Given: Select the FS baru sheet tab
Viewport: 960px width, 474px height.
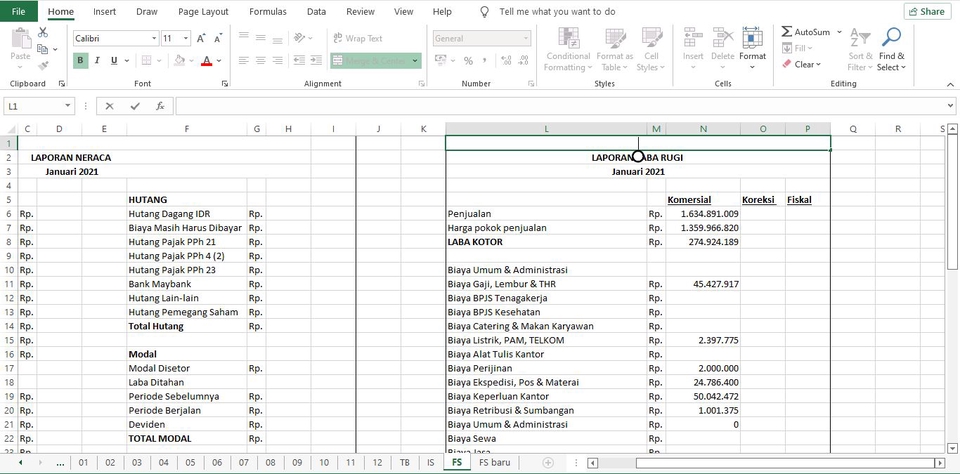Looking at the screenshot, I should point(494,462).
